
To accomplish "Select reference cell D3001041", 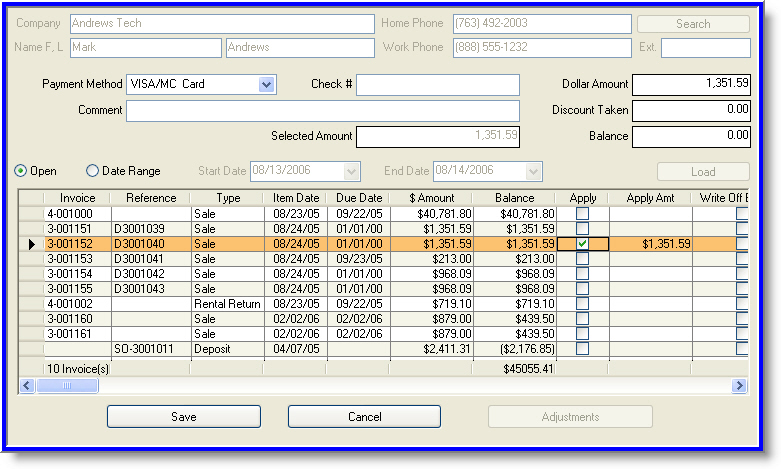I will pos(151,258).
